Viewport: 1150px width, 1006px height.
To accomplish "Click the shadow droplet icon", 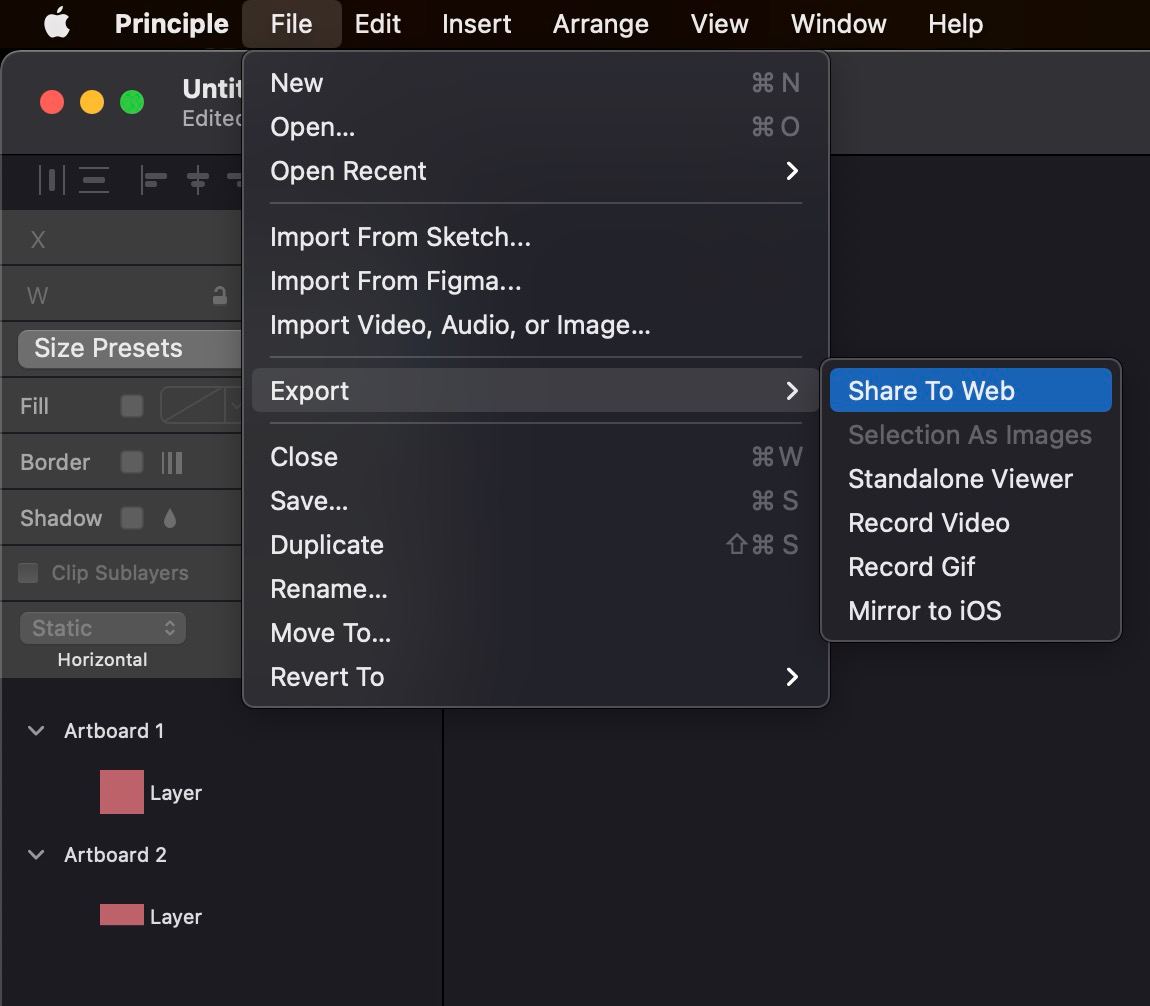I will point(170,518).
